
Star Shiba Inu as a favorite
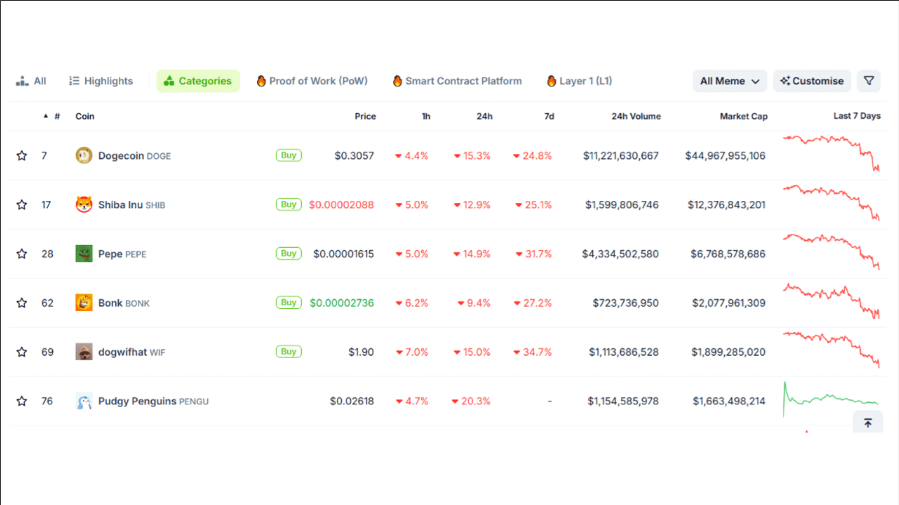[22, 205]
